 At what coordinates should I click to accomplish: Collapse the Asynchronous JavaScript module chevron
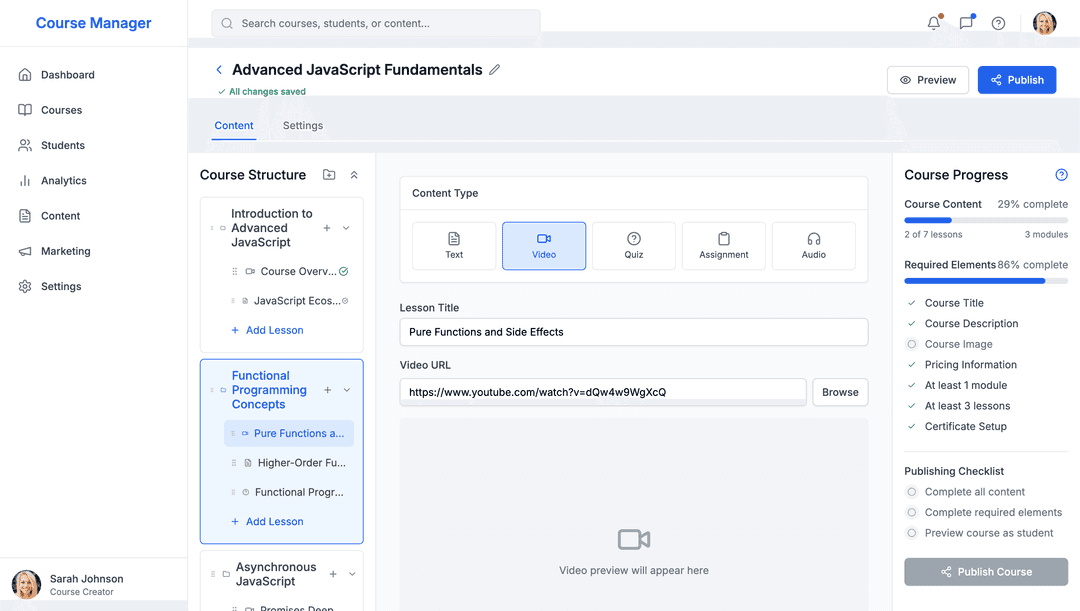point(352,574)
